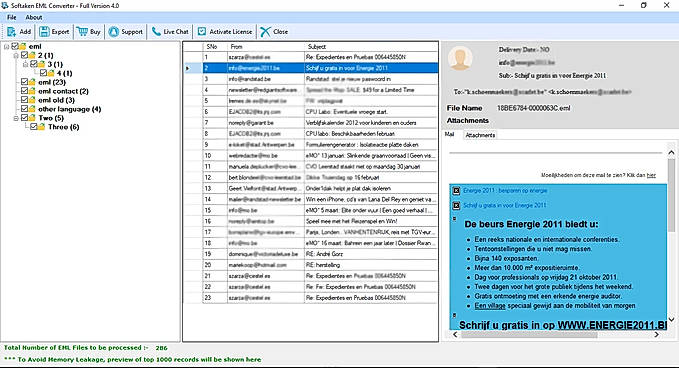Select the eml (23) folder

click(x=52, y=82)
